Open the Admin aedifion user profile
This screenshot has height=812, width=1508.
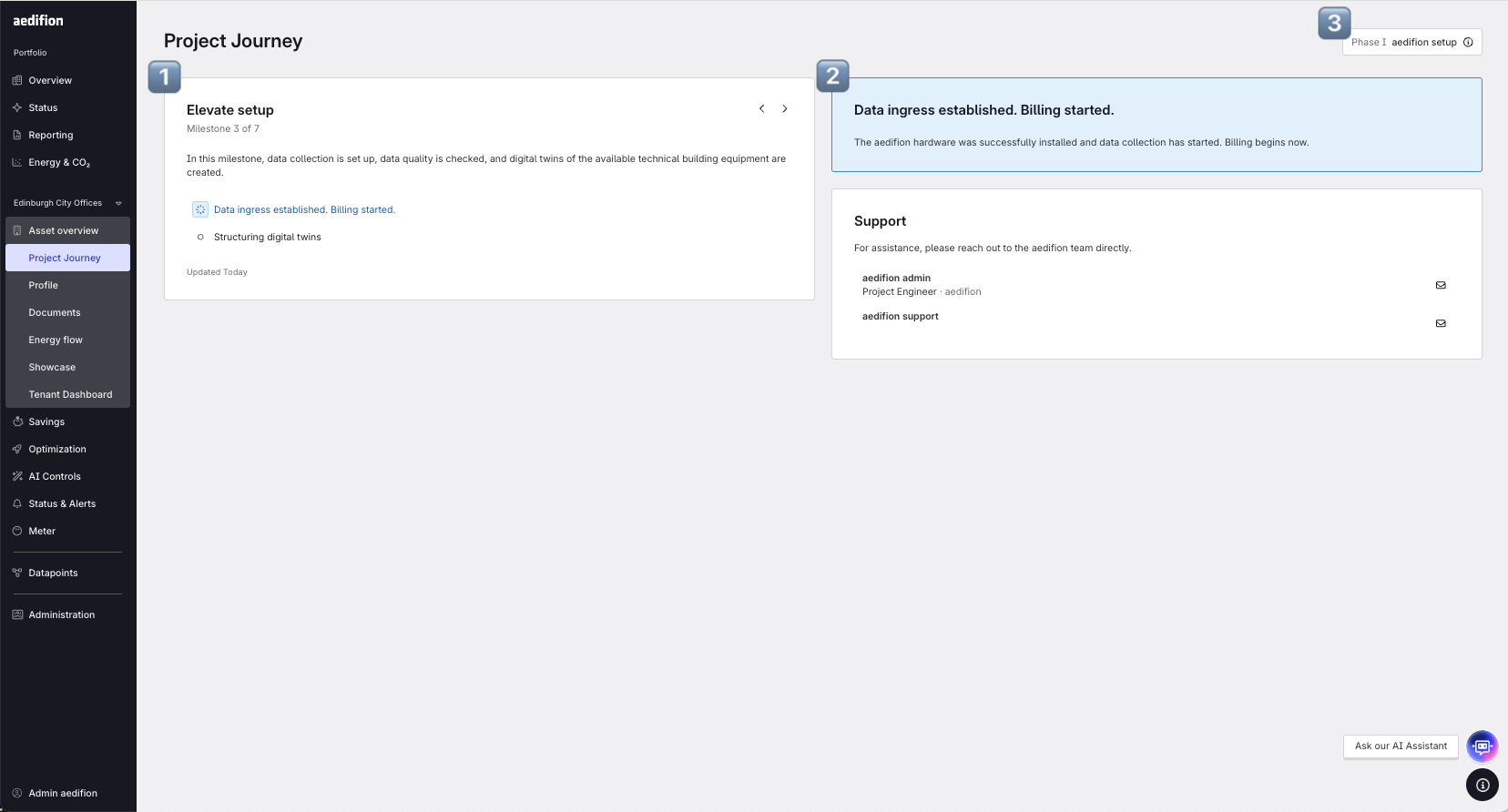(62, 793)
